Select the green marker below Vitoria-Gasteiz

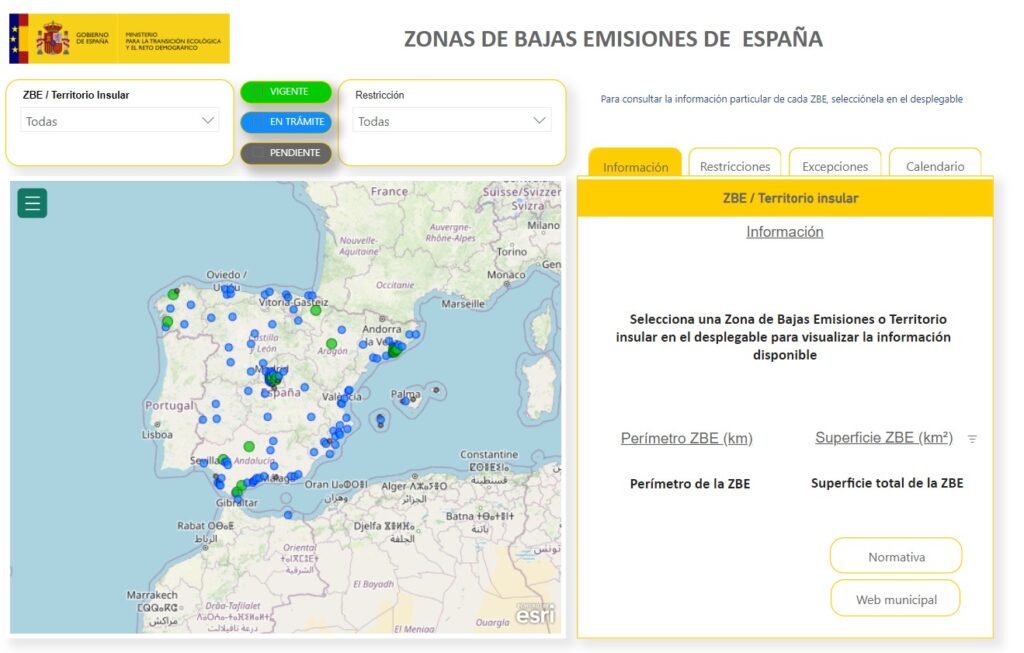coord(316,310)
